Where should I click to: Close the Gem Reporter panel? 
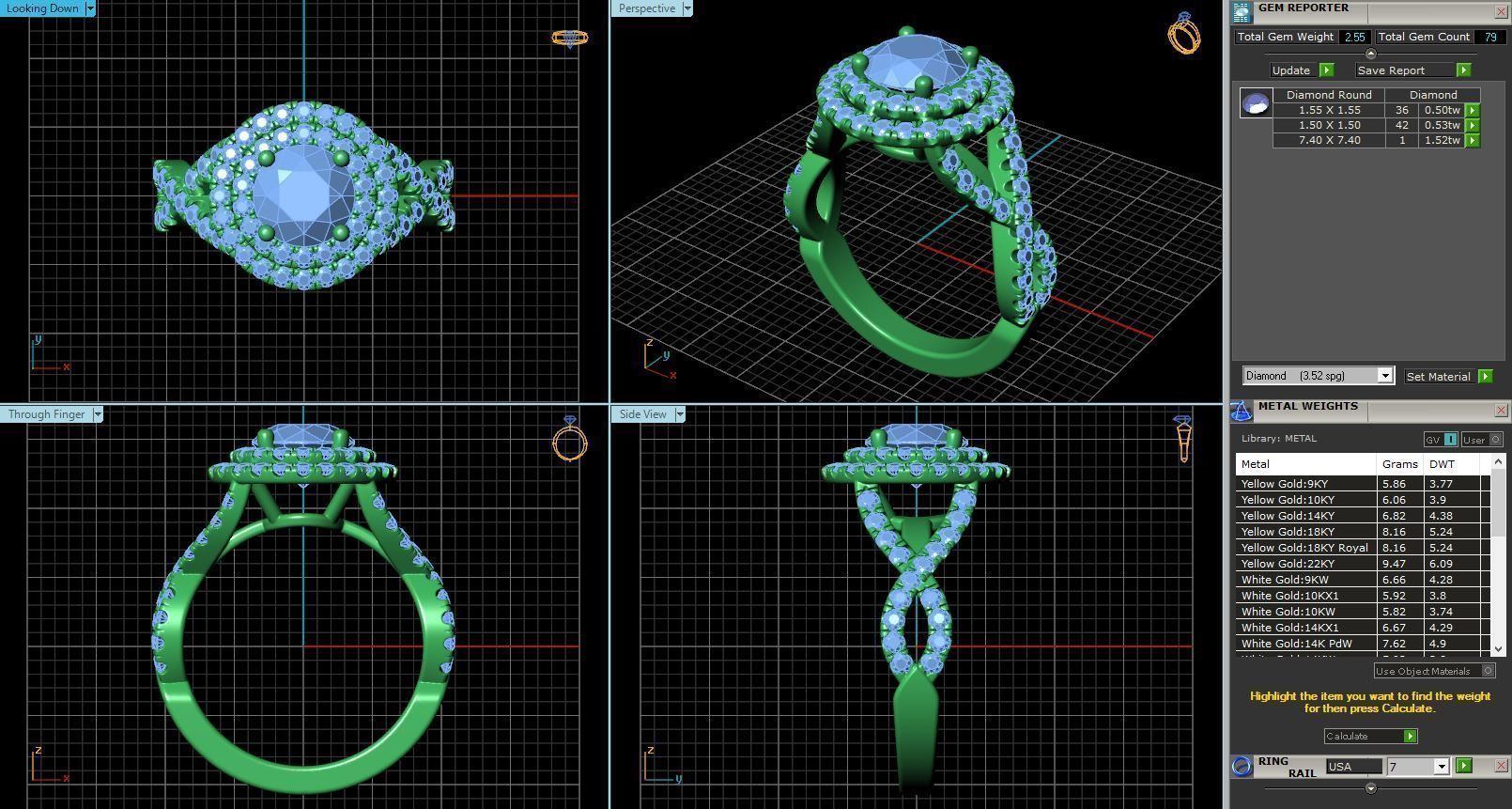(x=1500, y=11)
